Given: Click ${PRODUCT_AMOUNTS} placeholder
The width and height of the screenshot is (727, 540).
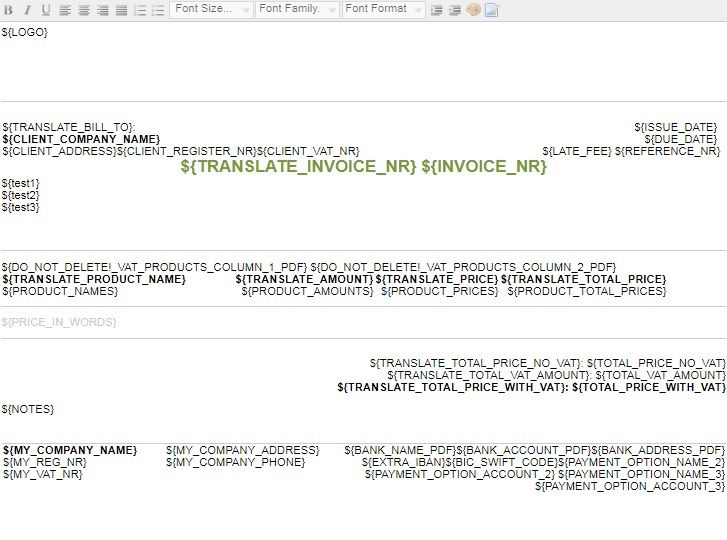Looking at the screenshot, I should (307, 291).
